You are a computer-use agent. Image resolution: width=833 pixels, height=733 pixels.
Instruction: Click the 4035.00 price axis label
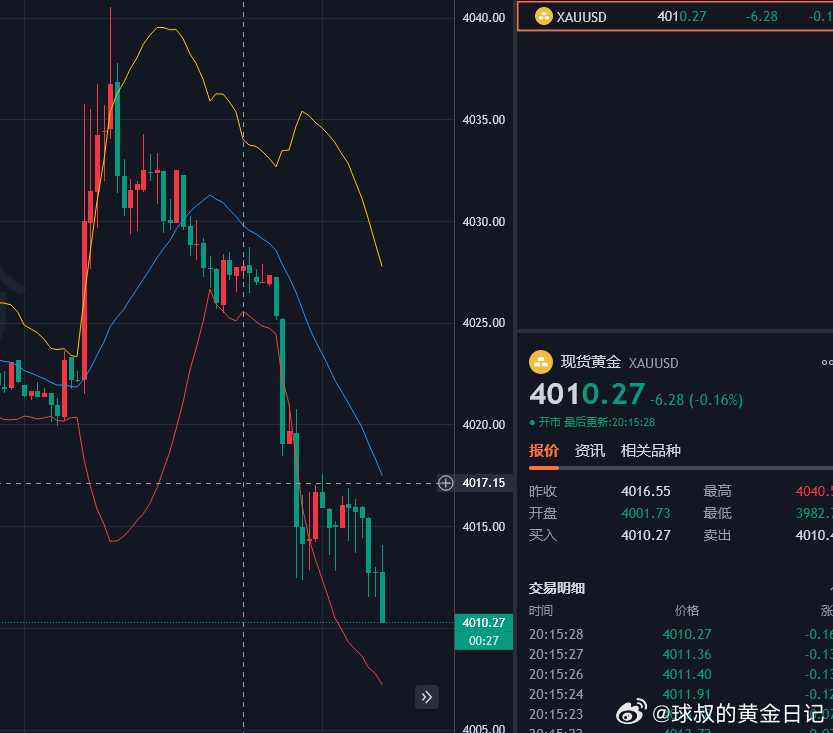point(483,120)
